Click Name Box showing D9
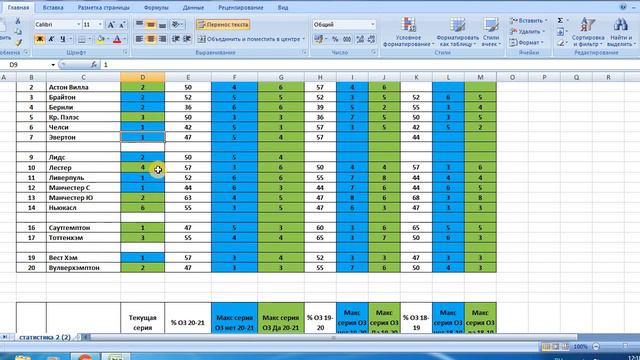The height and width of the screenshot is (360, 640). 29,64
